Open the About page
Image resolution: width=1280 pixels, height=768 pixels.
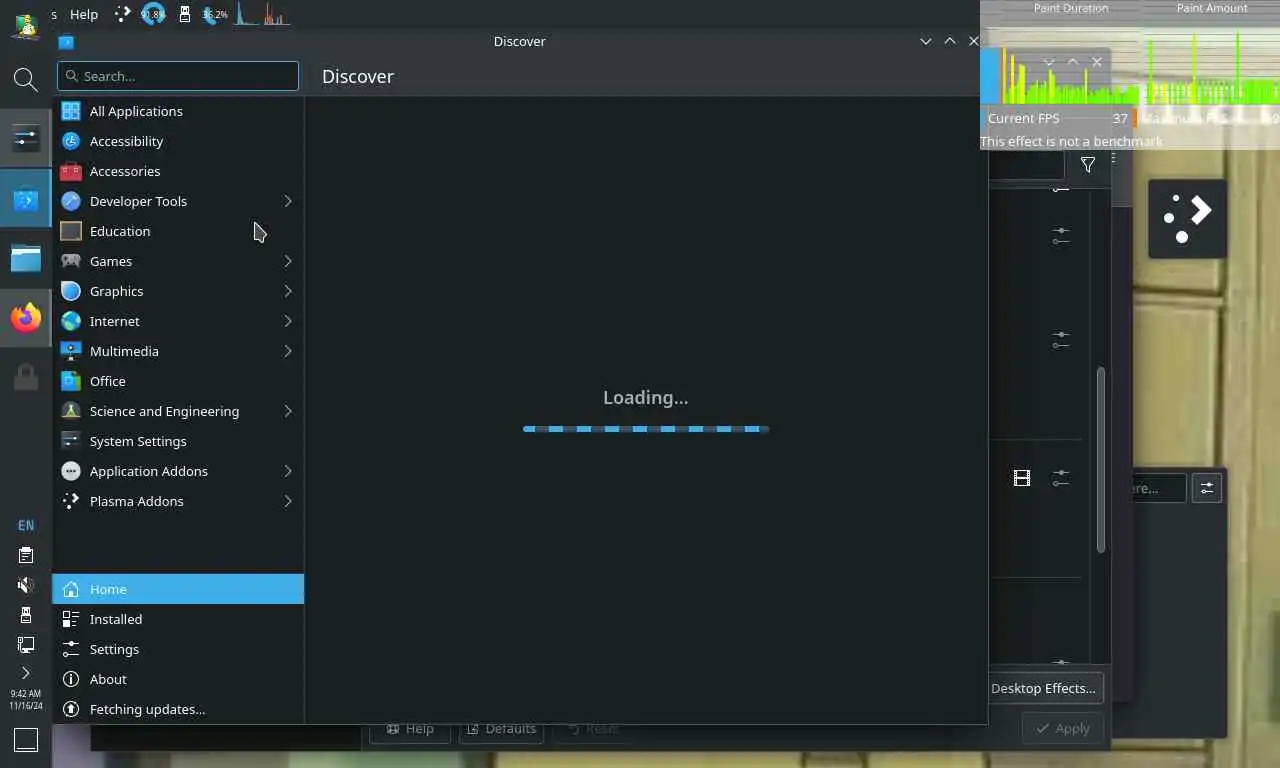click(x=178, y=679)
